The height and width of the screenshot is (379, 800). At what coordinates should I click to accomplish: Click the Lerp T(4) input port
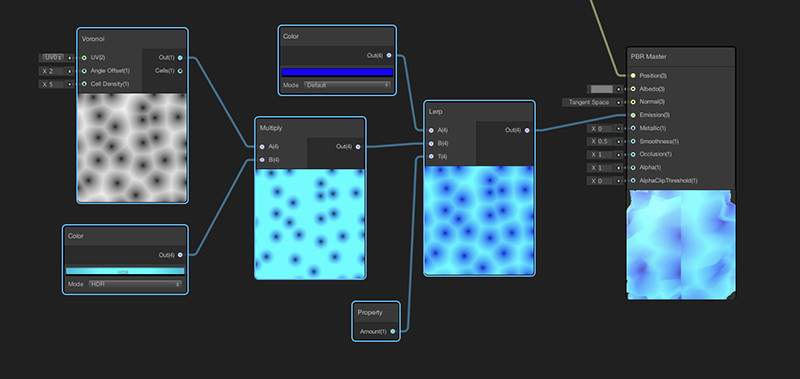(431, 157)
